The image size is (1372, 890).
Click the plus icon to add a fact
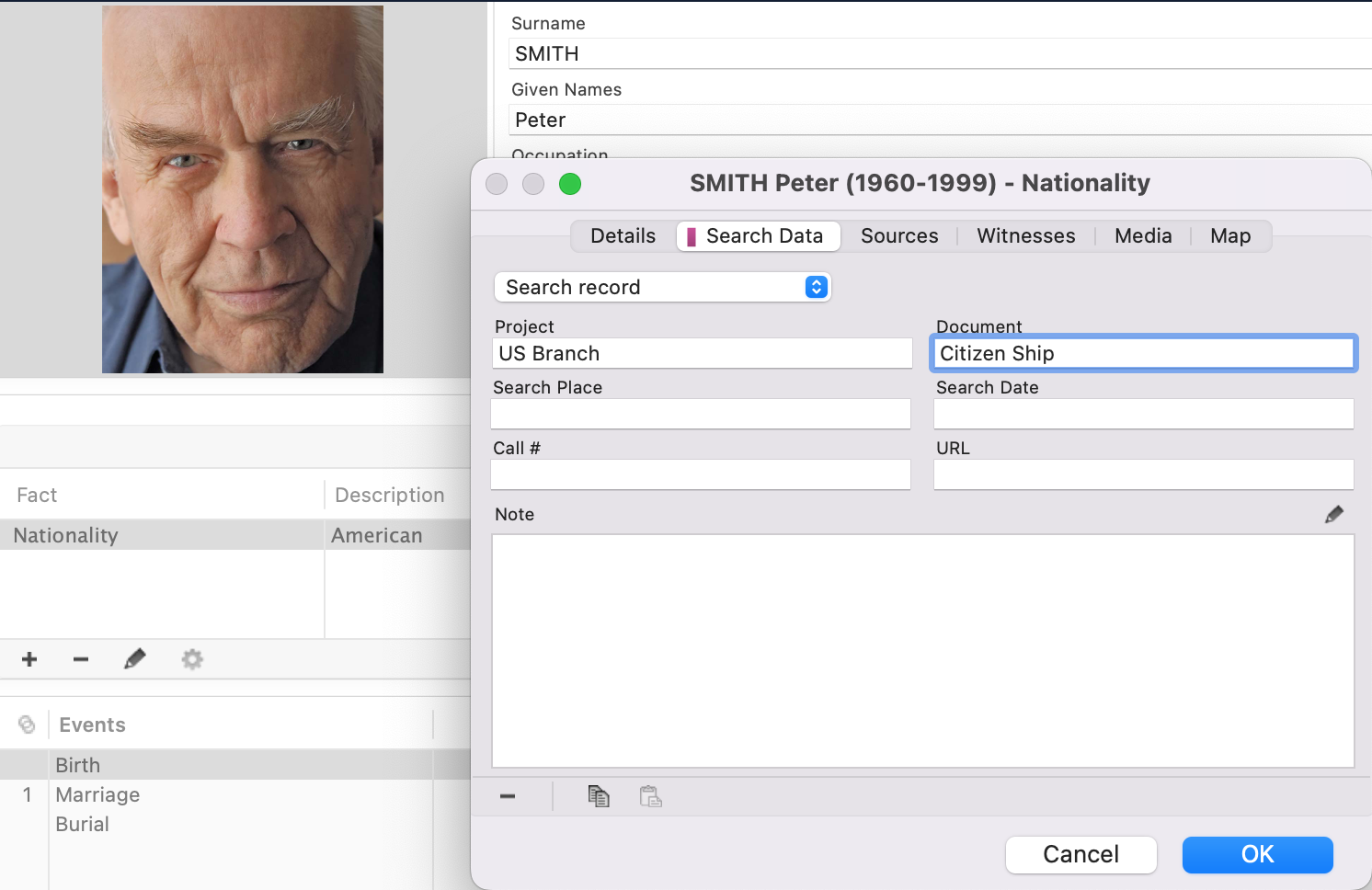(29, 659)
